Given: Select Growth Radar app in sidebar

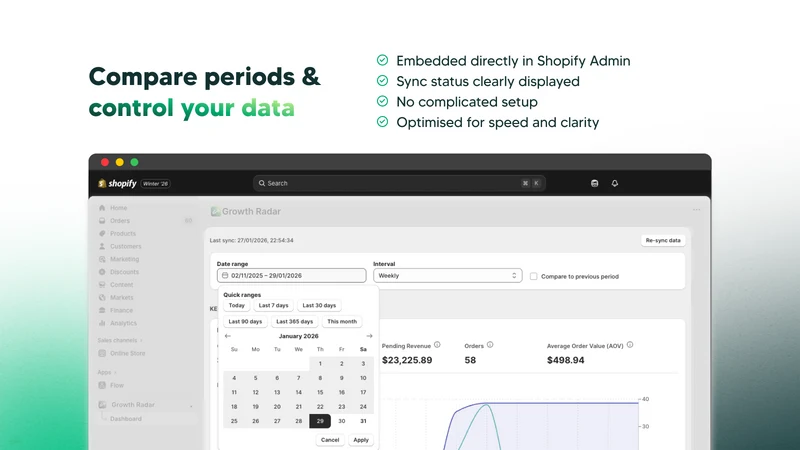Looking at the screenshot, I should [x=133, y=405].
